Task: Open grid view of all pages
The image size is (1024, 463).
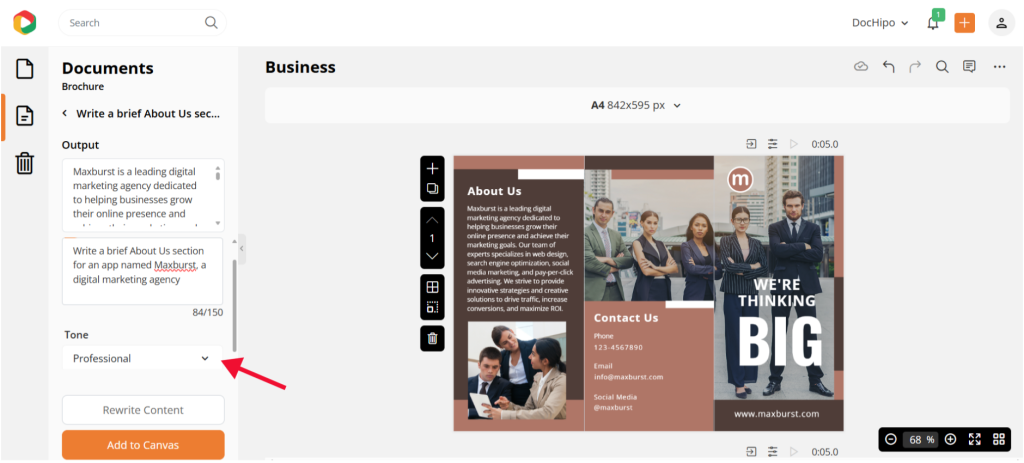Action: pos(999,439)
